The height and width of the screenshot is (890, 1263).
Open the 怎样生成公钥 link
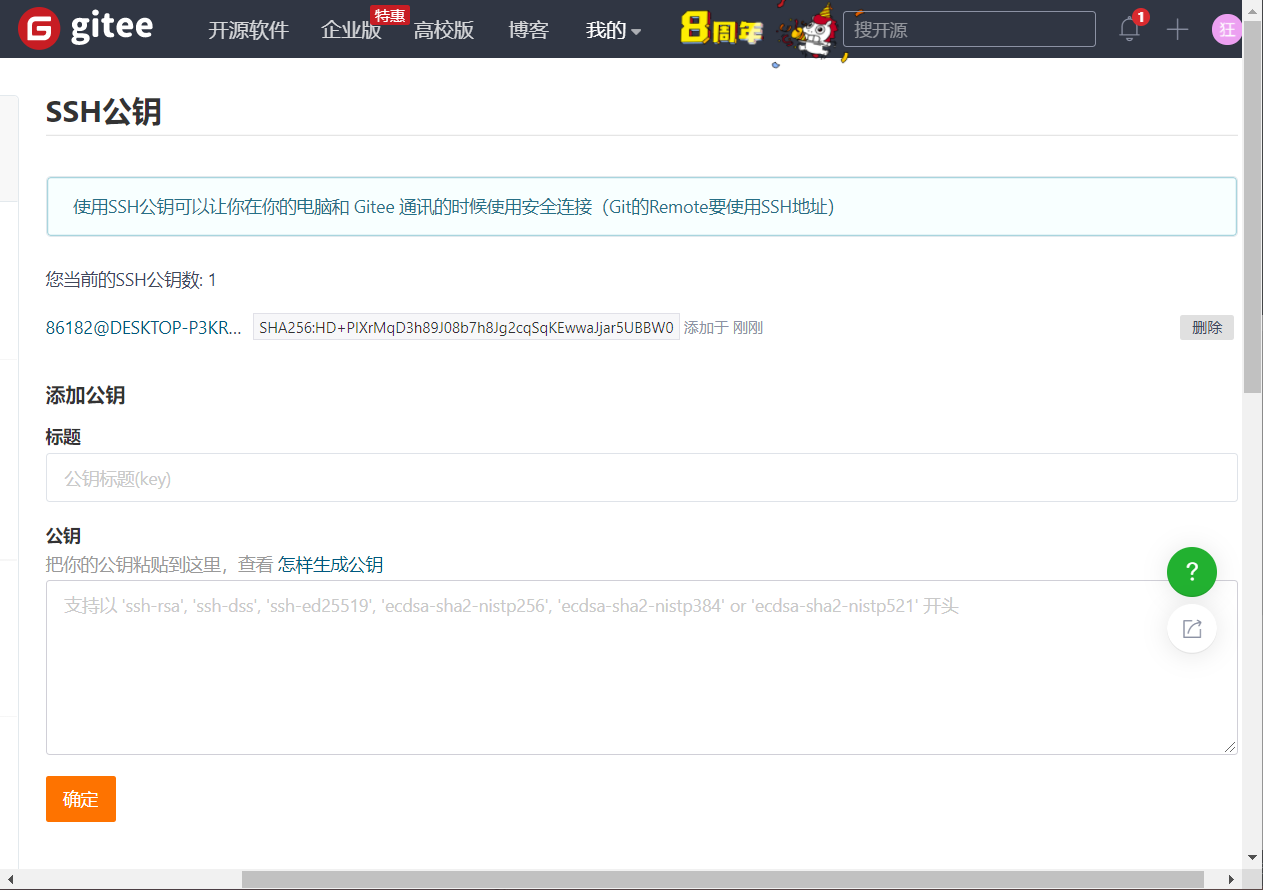330,565
